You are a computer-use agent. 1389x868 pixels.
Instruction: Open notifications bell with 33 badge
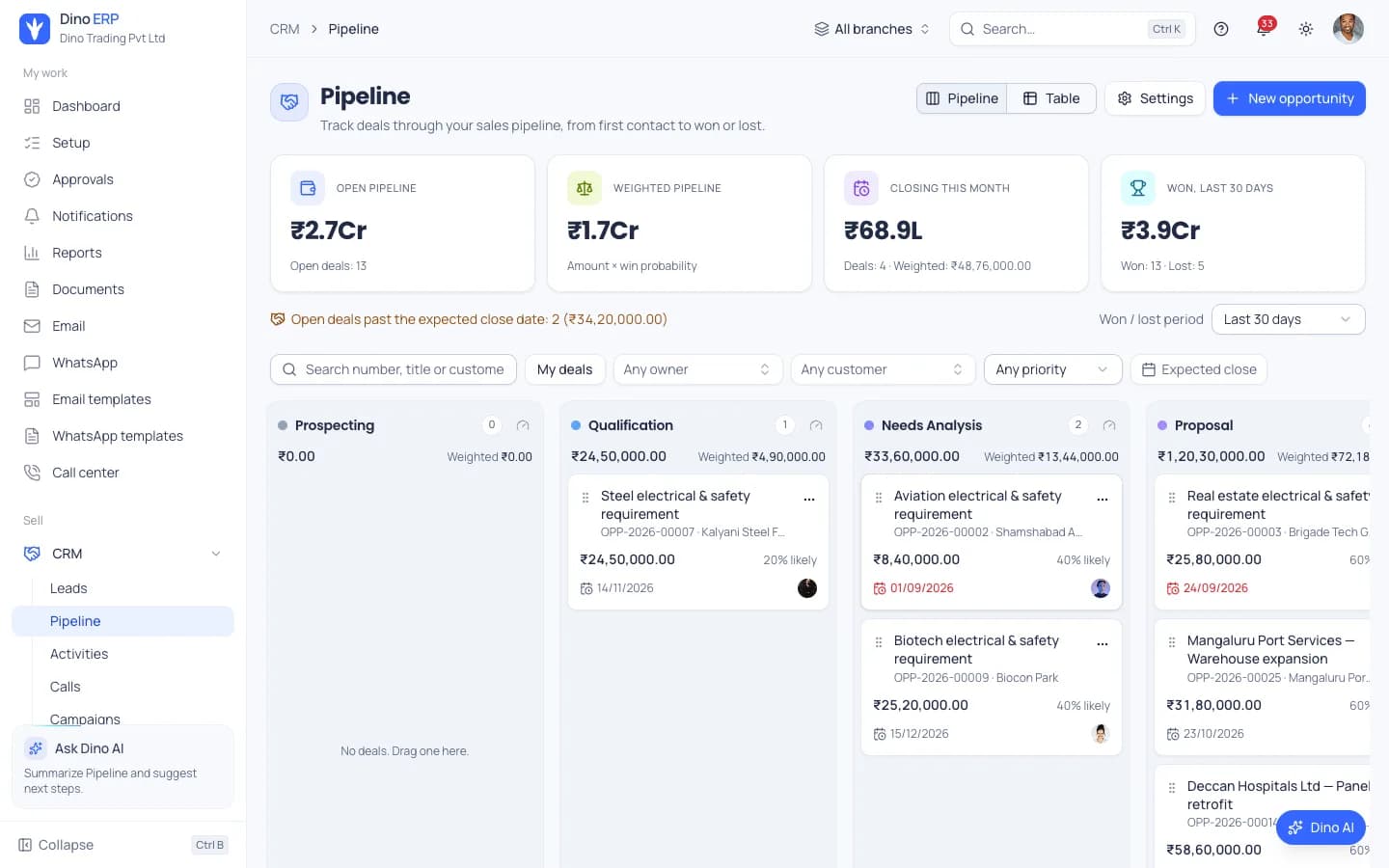[1264, 28]
